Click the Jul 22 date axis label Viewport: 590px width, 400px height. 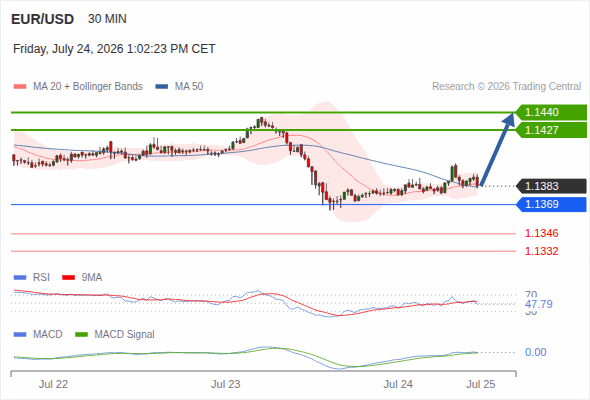point(53,384)
